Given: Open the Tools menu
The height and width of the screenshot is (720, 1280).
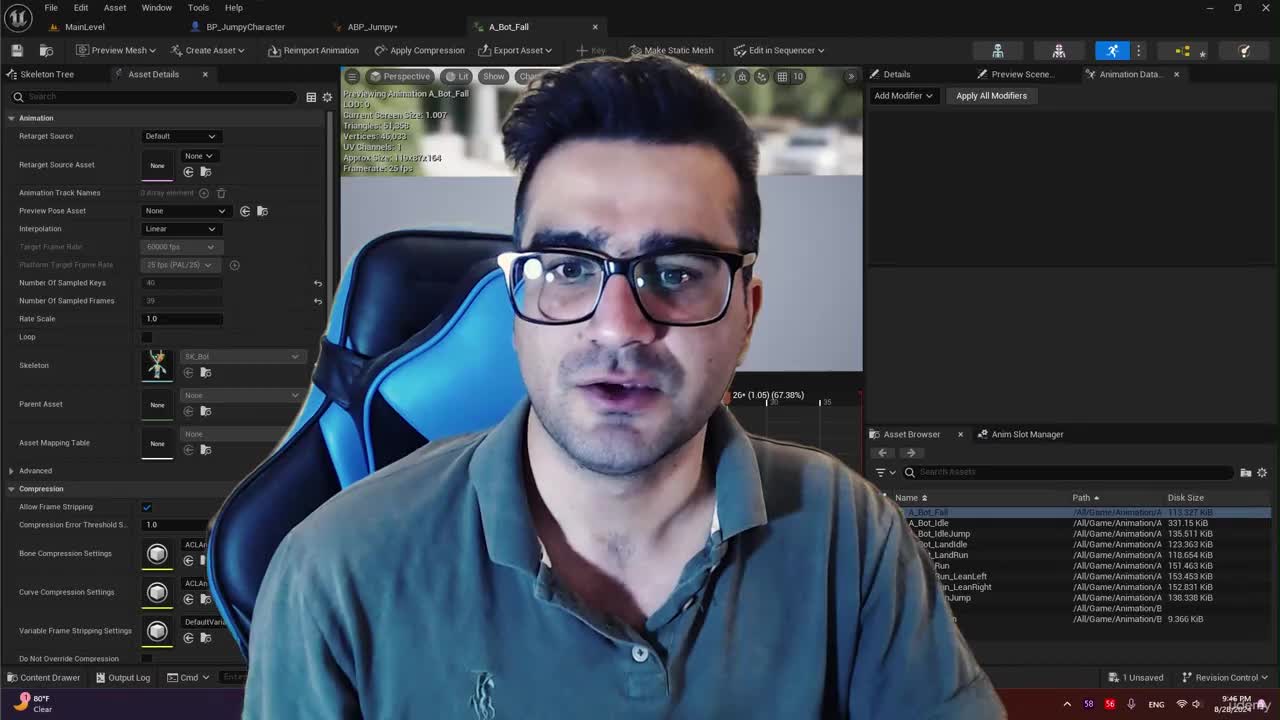Looking at the screenshot, I should (198, 7).
